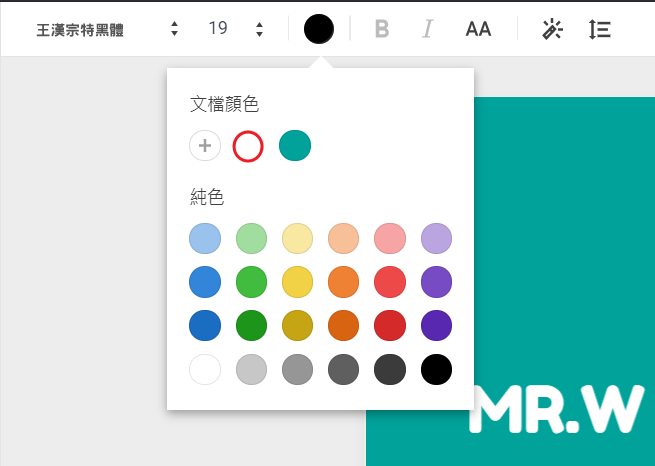Open text effects with the magic wand icon

coord(552,29)
